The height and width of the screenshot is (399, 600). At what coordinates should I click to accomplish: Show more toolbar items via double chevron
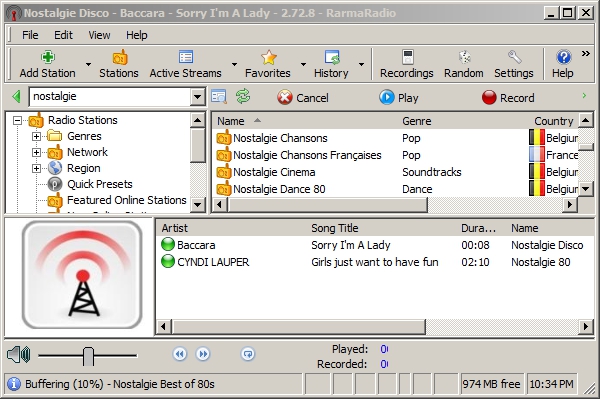coord(585,54)
